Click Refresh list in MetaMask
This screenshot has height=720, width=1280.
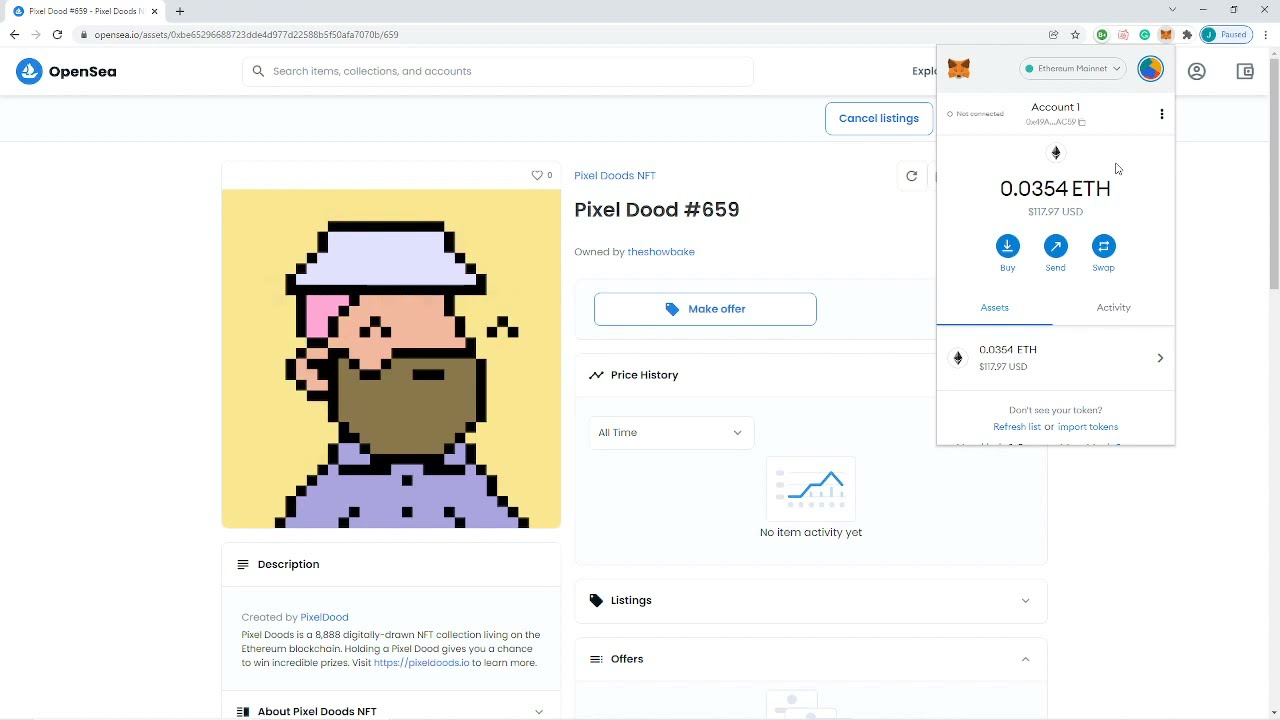(1017, 427)
